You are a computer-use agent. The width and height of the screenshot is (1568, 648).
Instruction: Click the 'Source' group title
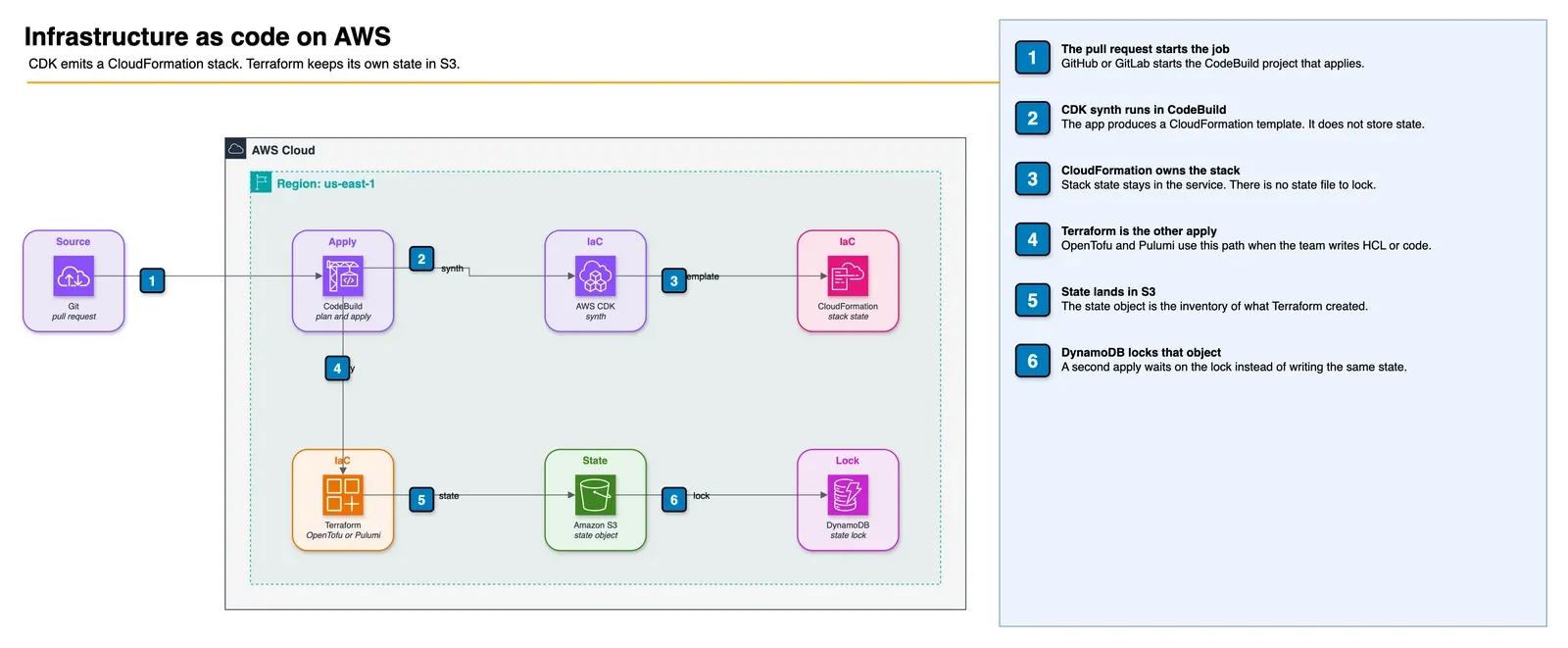coord(73,241)
